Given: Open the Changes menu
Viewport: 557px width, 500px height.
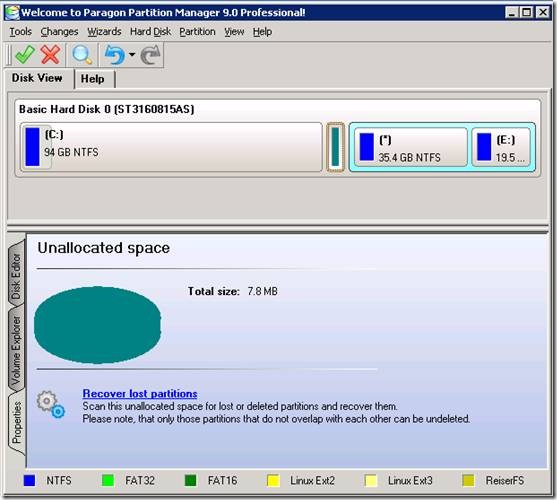Looking at the screenshot, I should [59, 32].
